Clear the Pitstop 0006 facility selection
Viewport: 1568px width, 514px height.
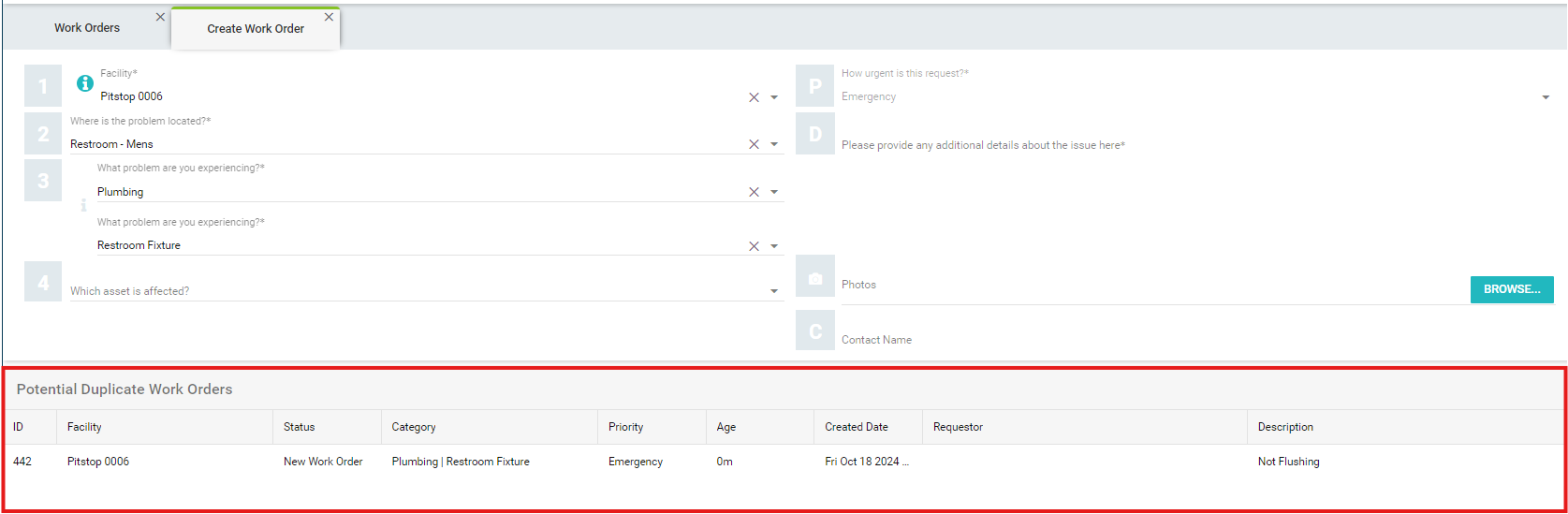tap(754, 97)
